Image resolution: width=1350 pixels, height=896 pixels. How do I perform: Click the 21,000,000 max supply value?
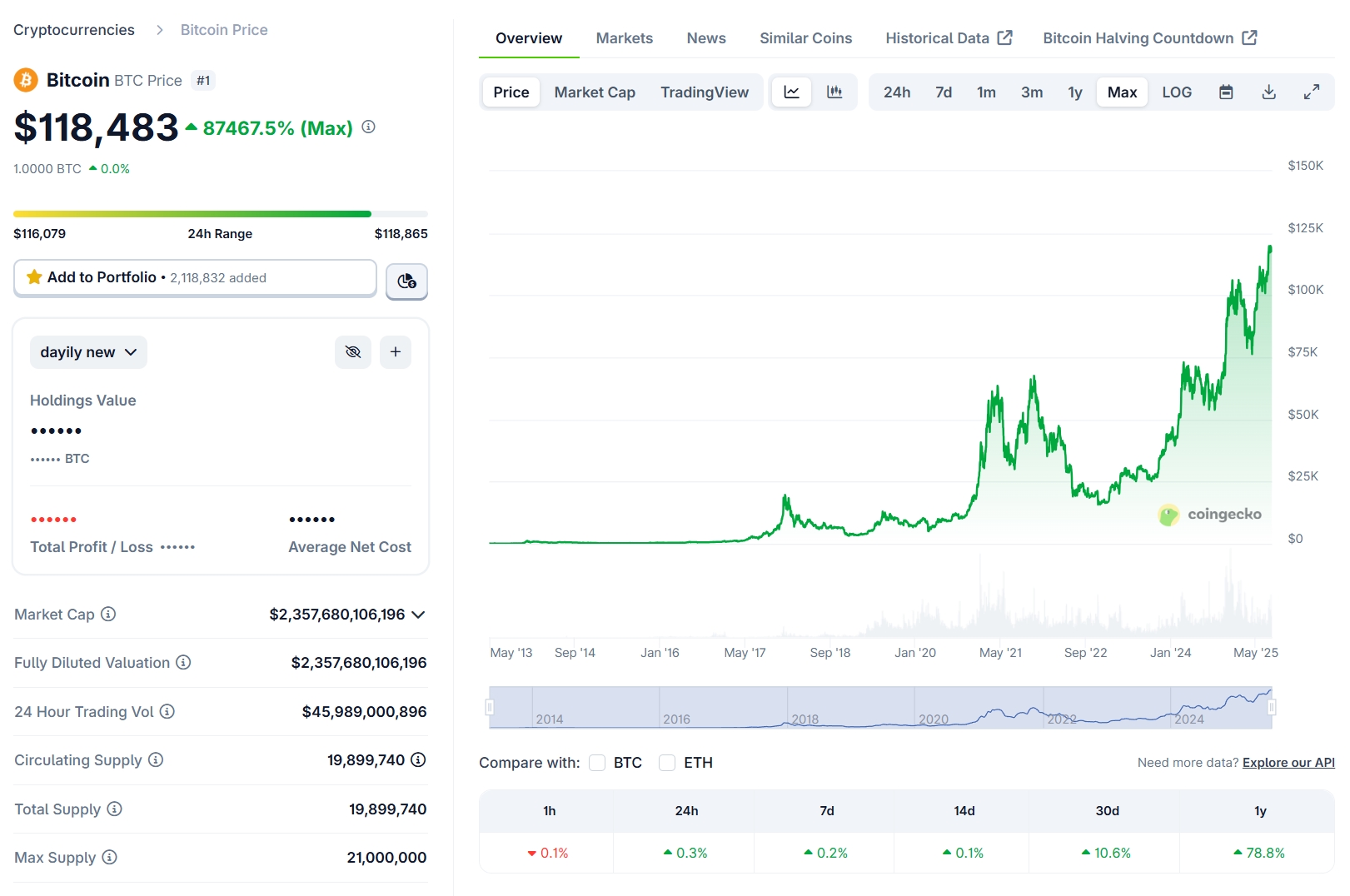click(386, 857)
